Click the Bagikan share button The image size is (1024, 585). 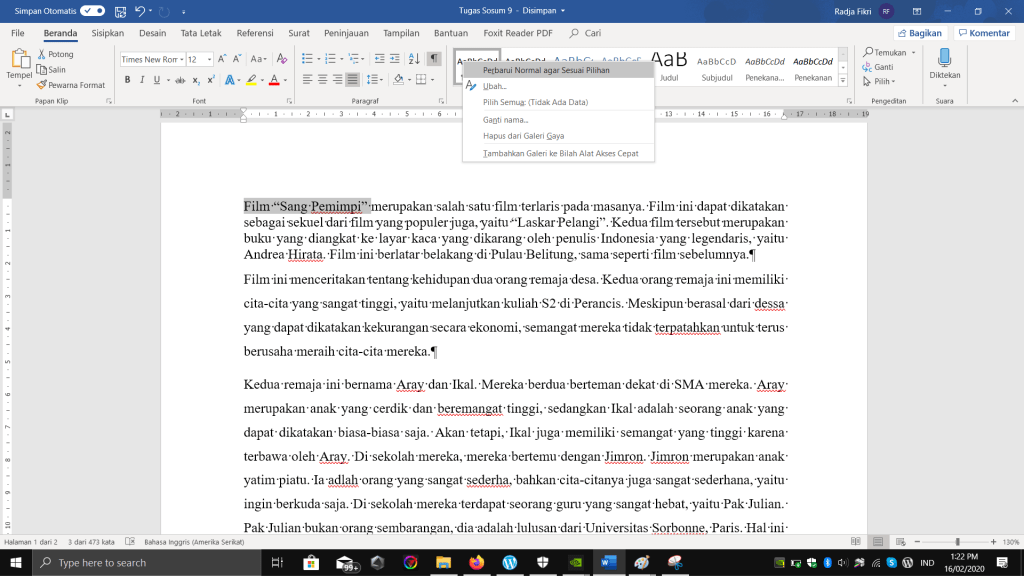[x=919, y=33]
